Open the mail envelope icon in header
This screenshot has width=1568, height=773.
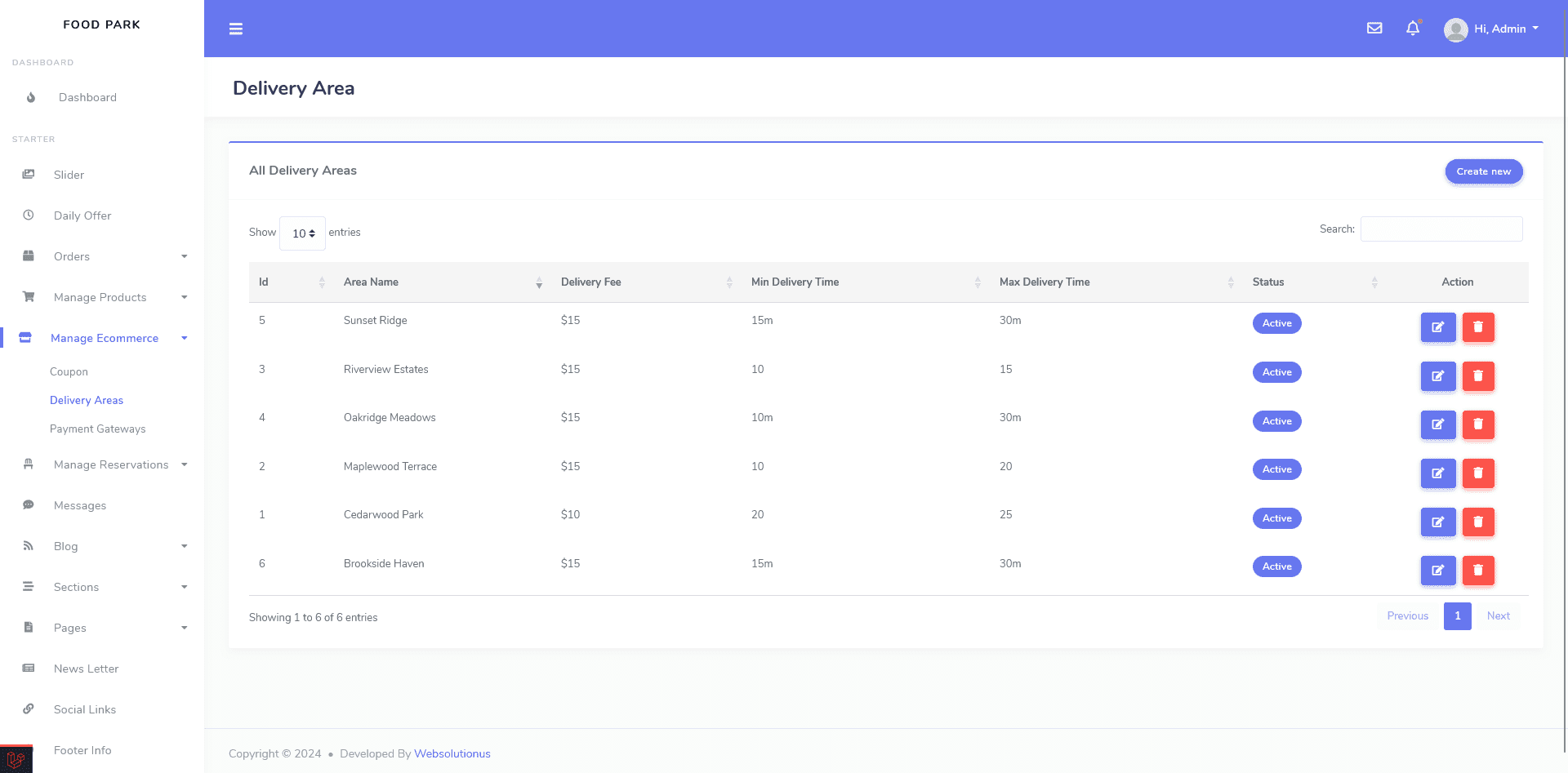coord(1374,29)
